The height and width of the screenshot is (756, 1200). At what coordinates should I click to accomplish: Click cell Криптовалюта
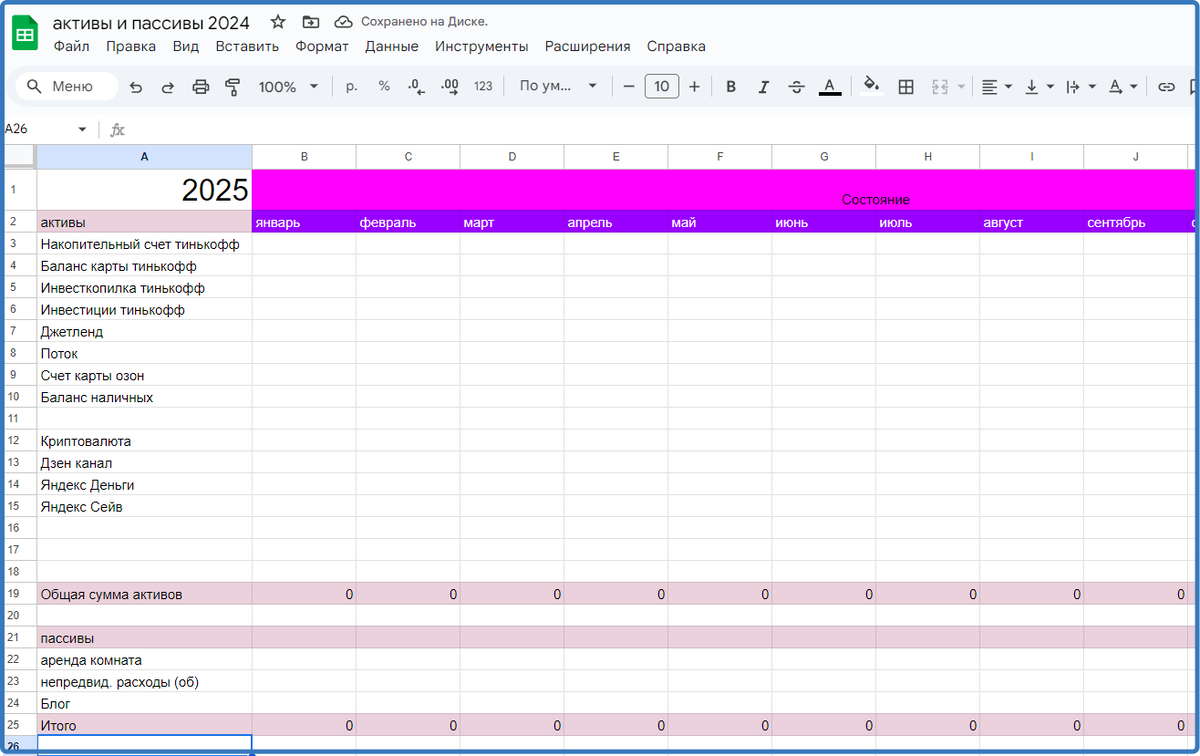click(144, 441)
